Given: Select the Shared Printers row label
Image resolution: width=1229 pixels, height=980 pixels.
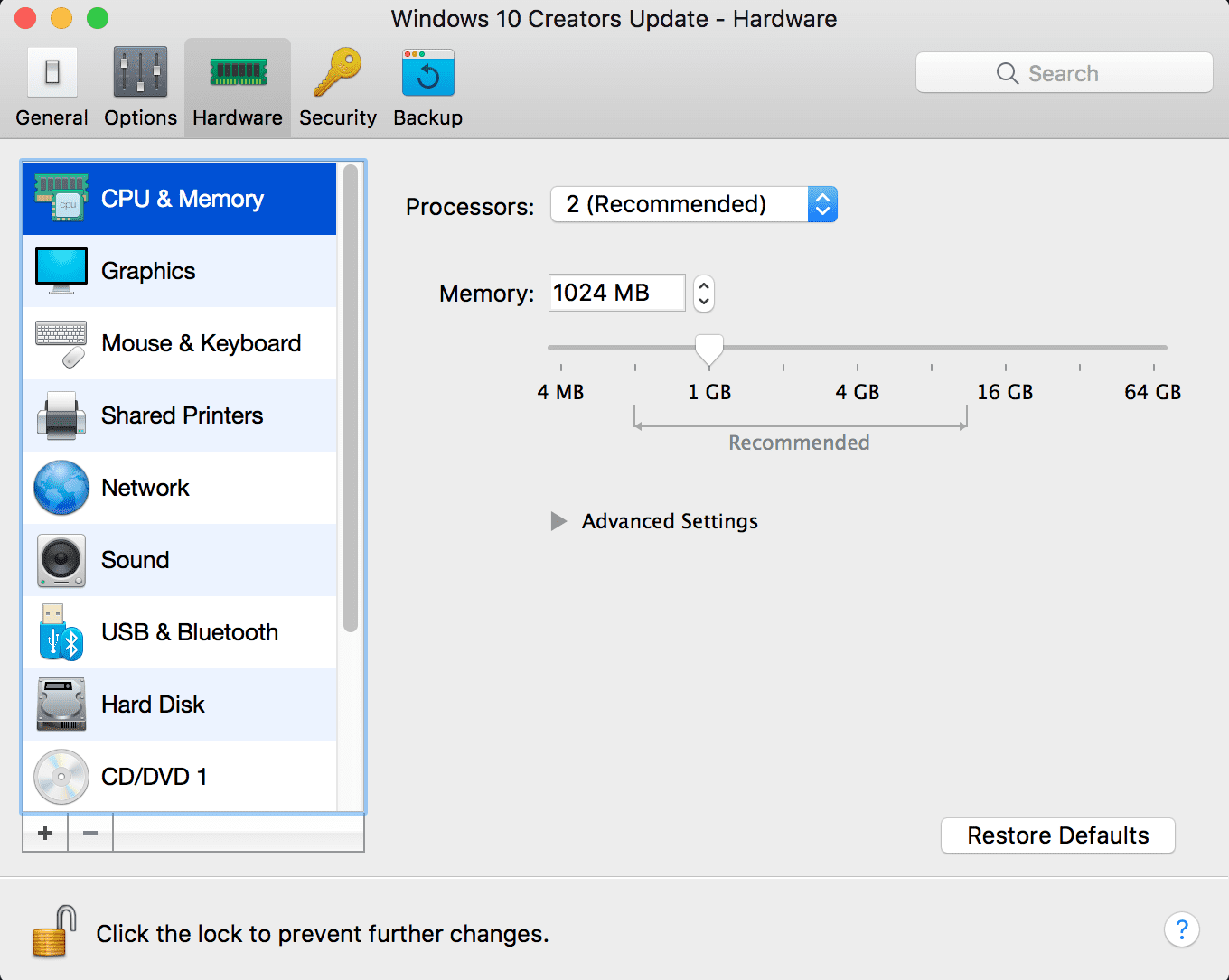Looking at the screenshot, I should point(183,415).
